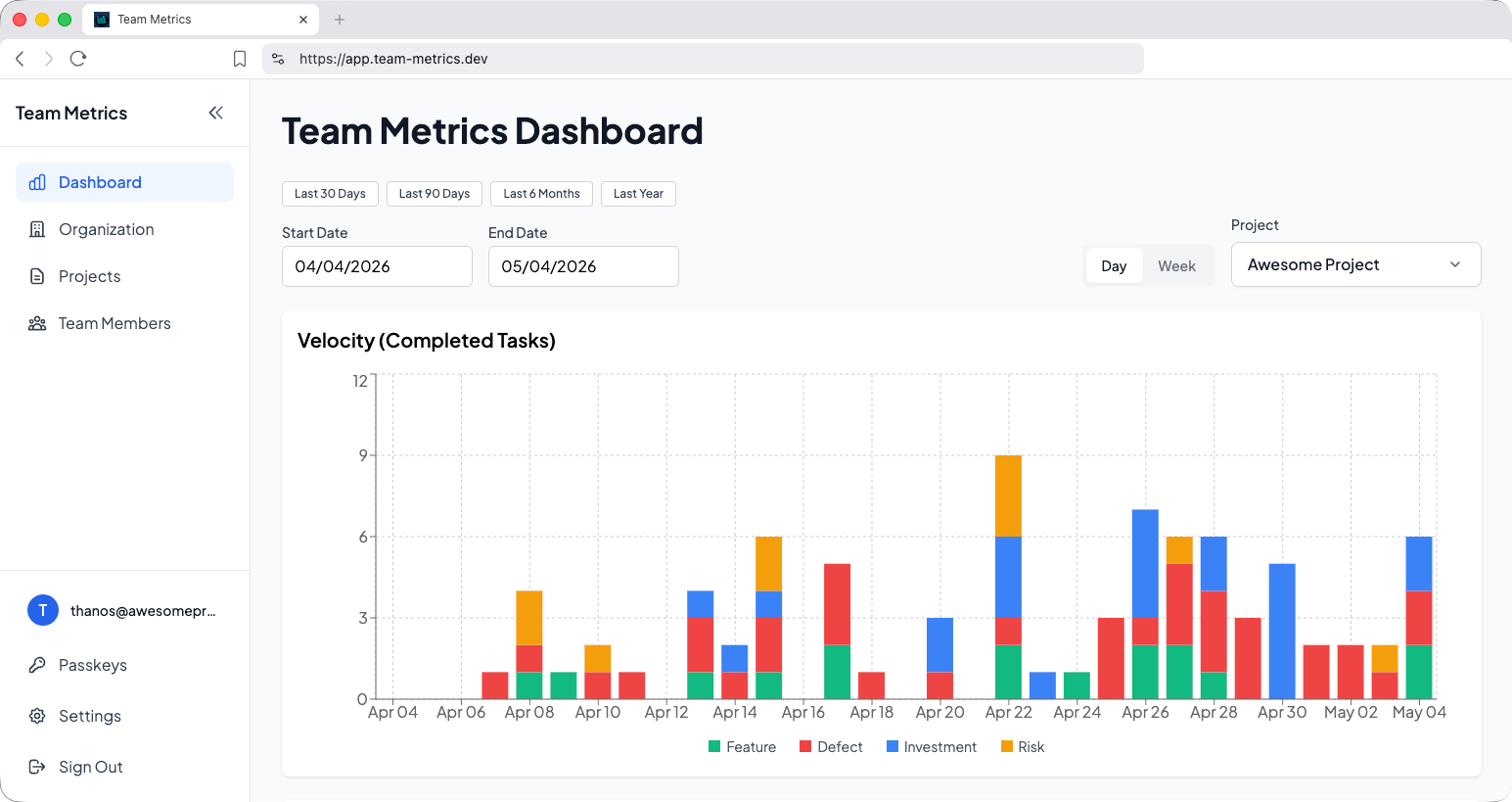Click the stacked bar at May 04
The image size is (1512, 802).
(x=1419, y=617)
